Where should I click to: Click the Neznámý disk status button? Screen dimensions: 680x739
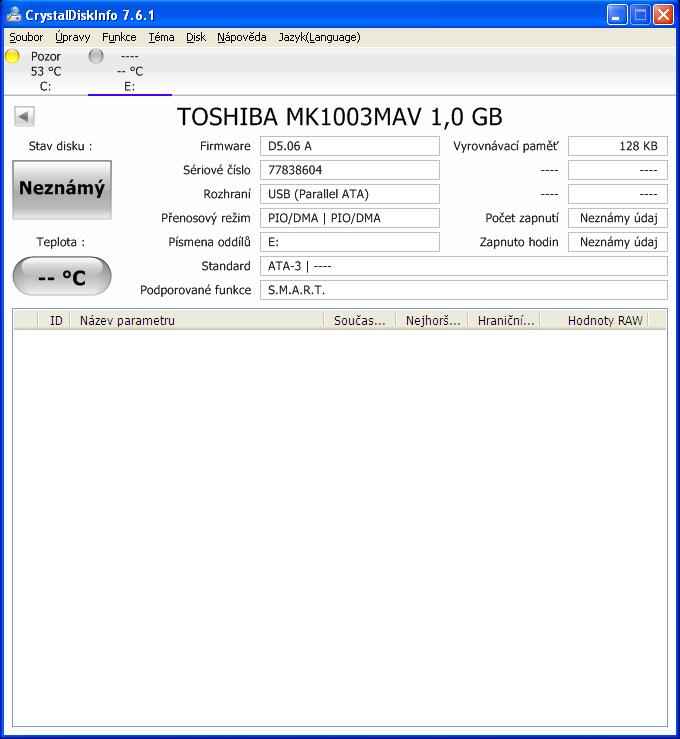(62, 189)
